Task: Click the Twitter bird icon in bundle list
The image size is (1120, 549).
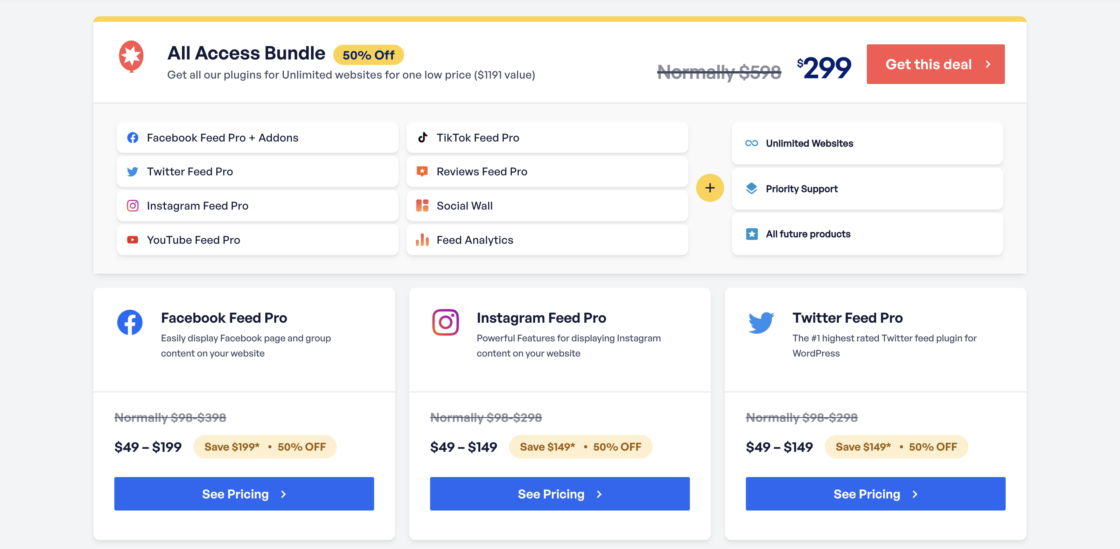Action: pyautogui.click(x=133, y=172)
